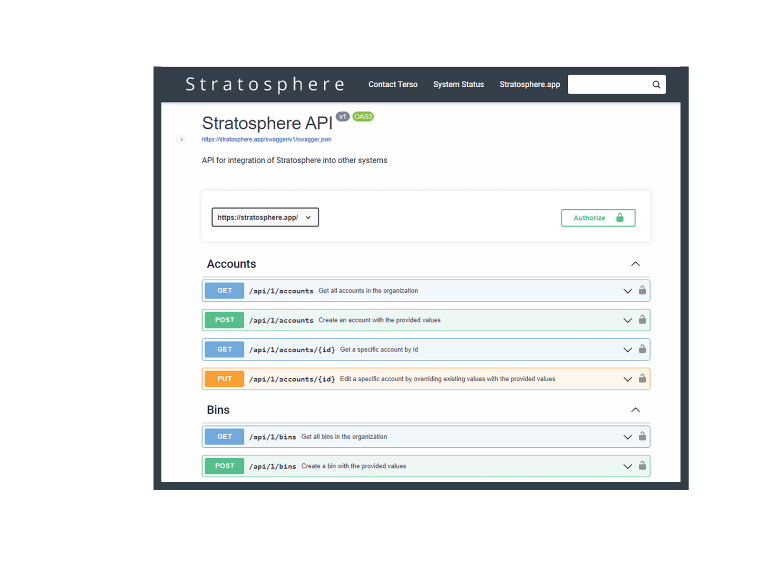Open System Status in the header

coord(458,85)
